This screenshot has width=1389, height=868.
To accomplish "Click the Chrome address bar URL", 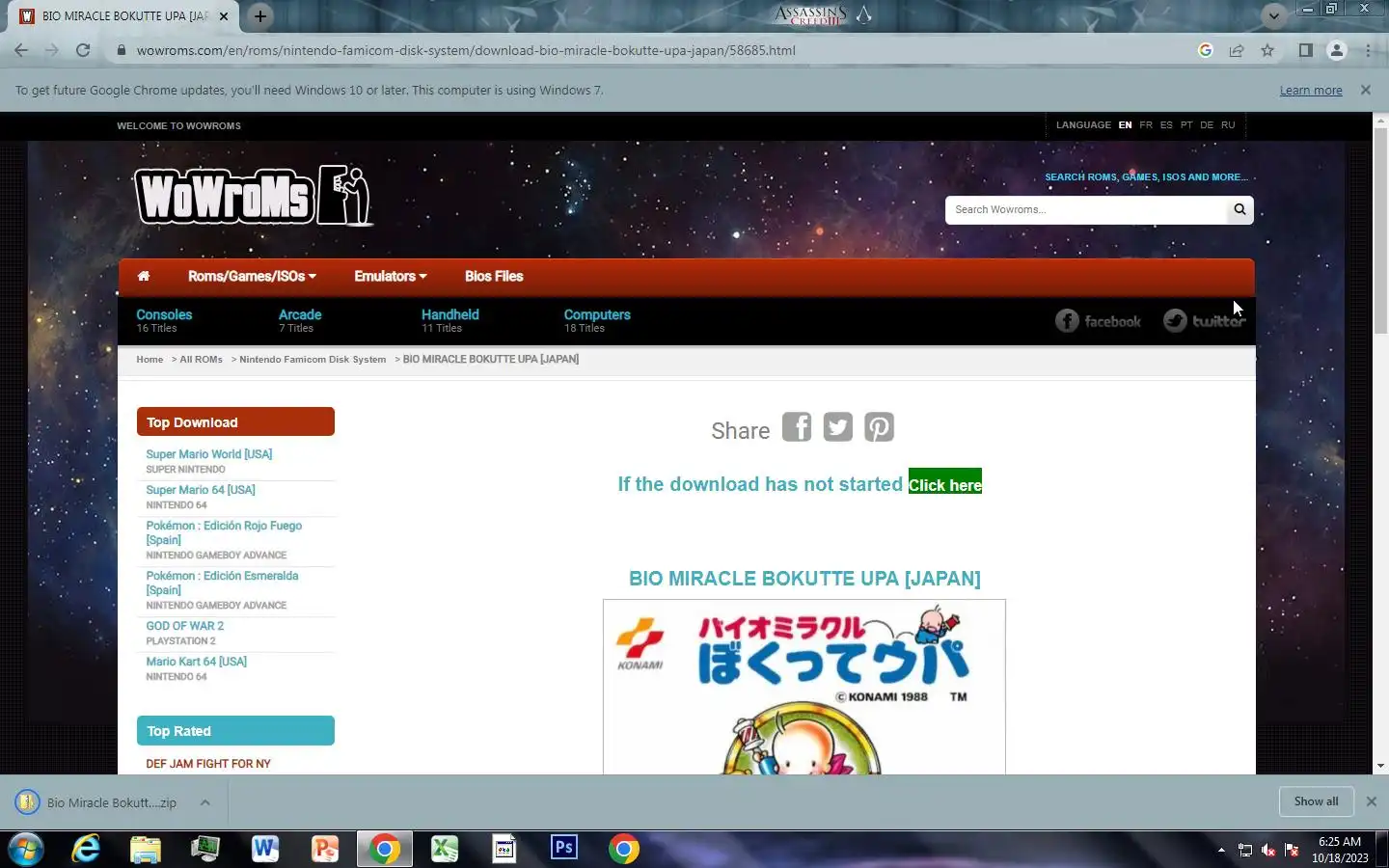I will (466, 50).
